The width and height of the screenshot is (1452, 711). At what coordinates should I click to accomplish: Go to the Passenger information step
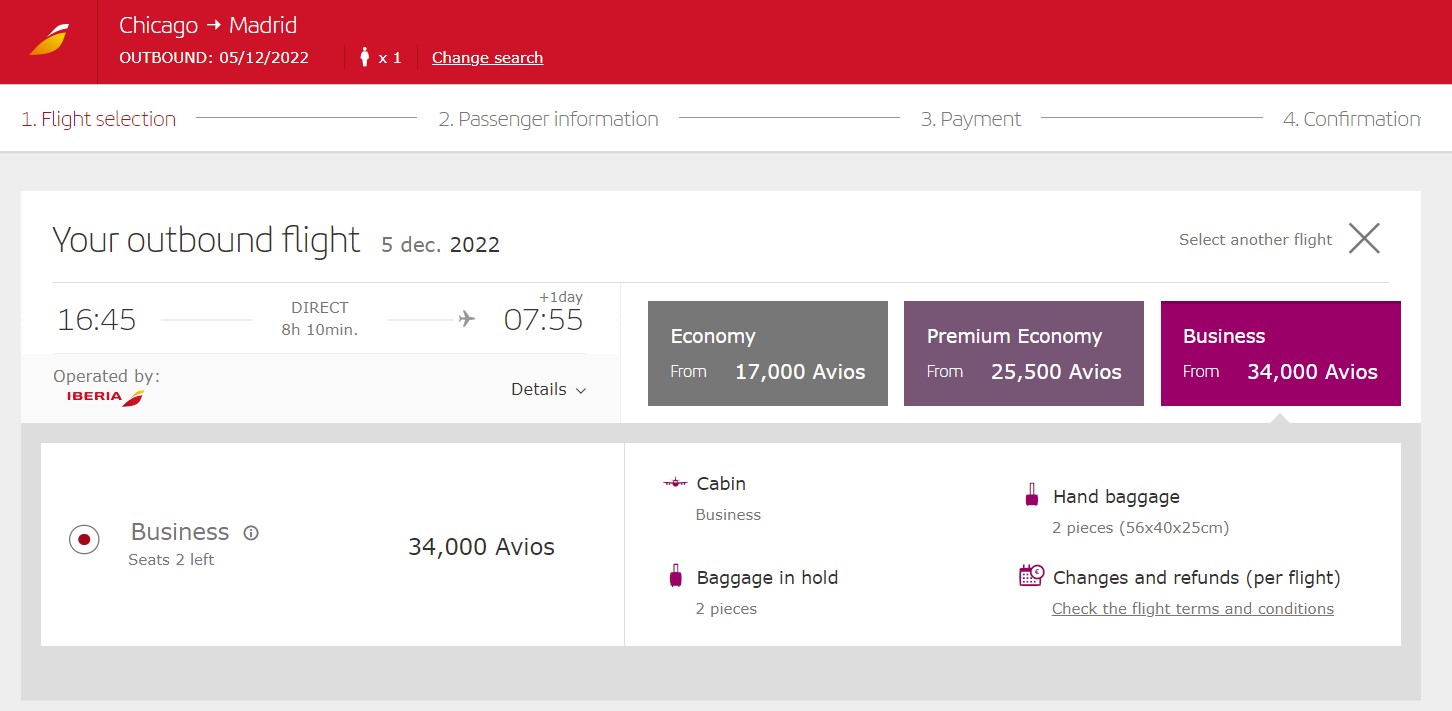[x=548, y=118]
